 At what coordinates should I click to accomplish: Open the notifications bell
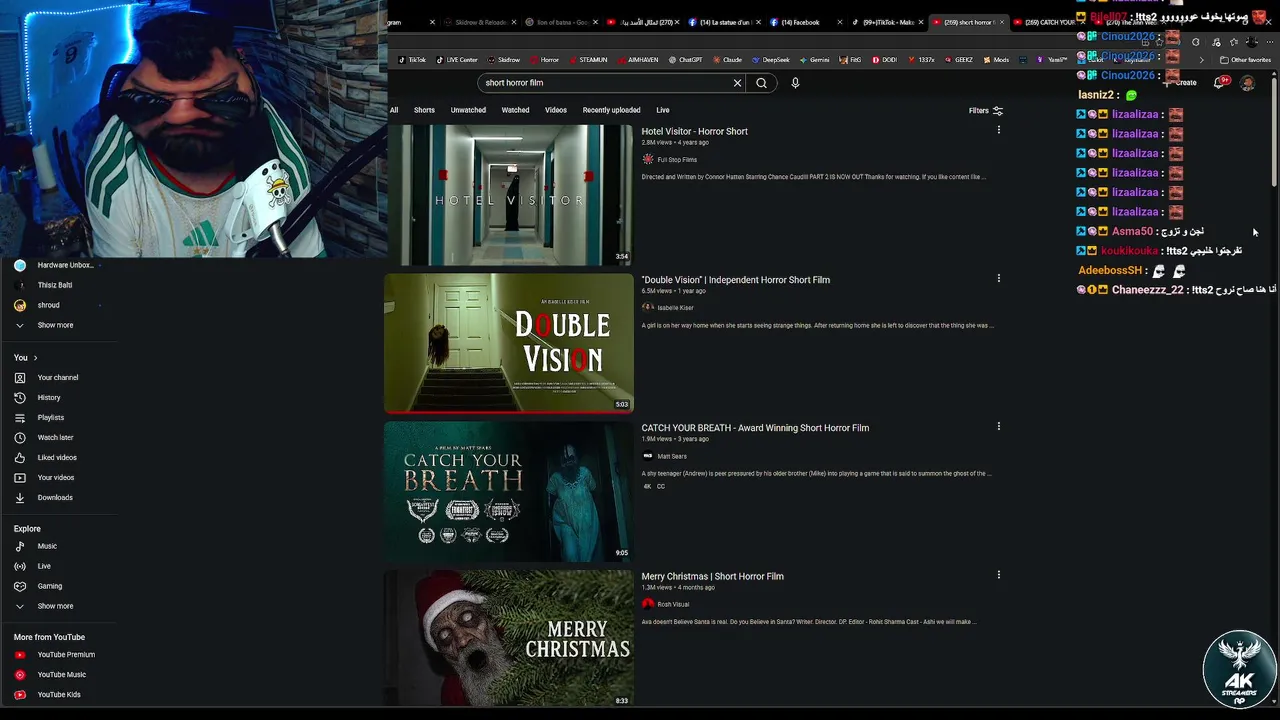[1220, 83]
